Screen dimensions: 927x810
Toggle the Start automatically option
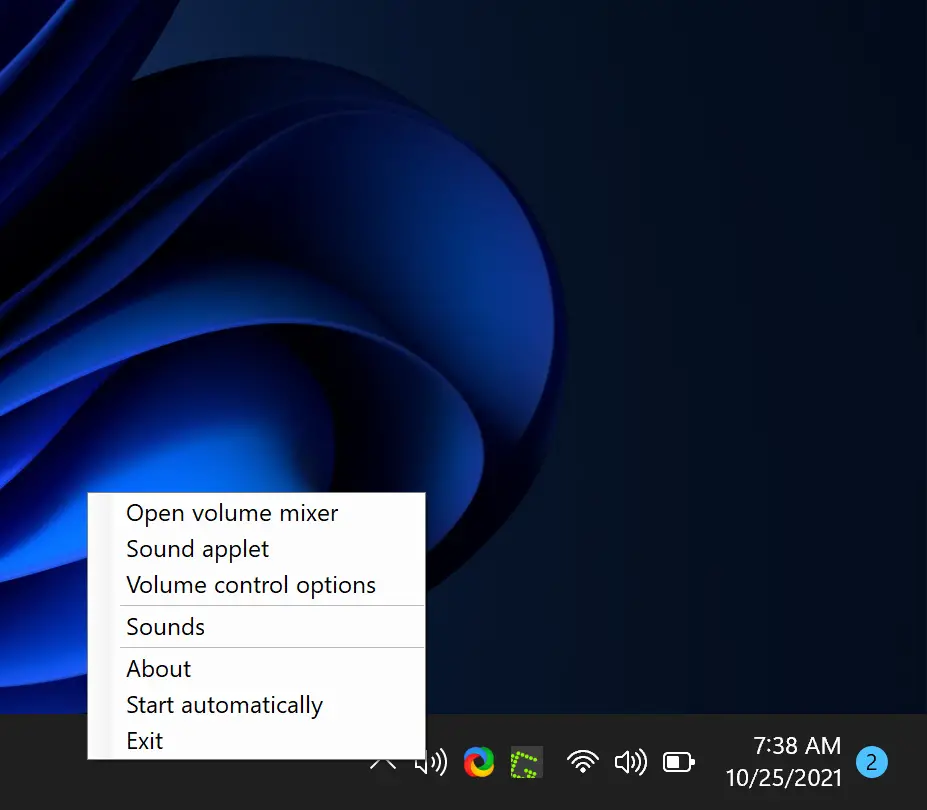(257, 705)
